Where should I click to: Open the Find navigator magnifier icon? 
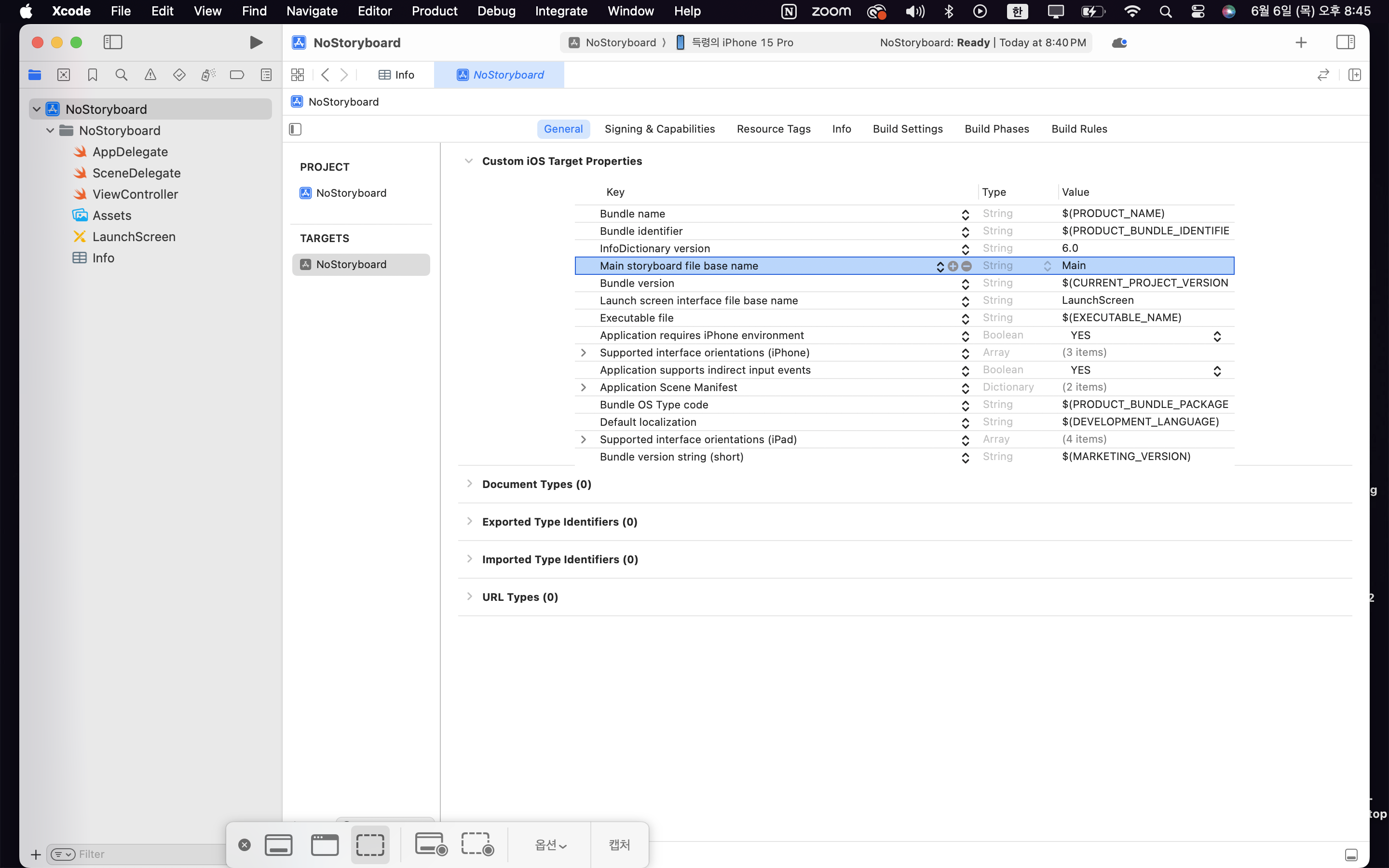click(121, 75)
